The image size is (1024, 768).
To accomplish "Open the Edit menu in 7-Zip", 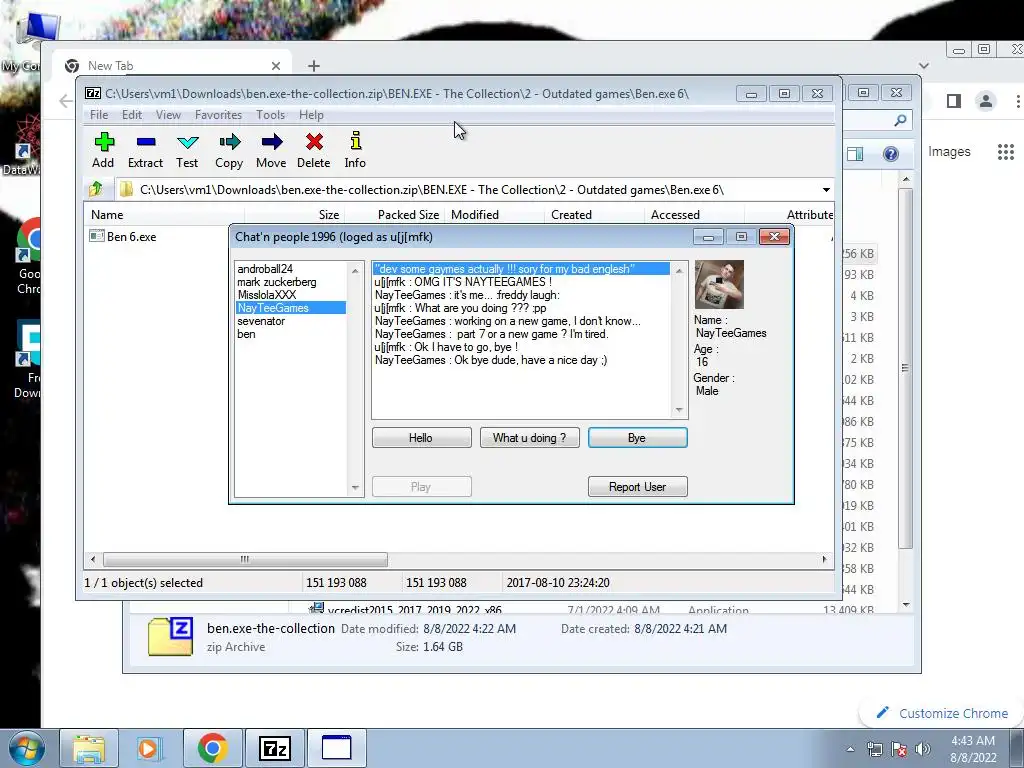I will (x=131, y=115).
